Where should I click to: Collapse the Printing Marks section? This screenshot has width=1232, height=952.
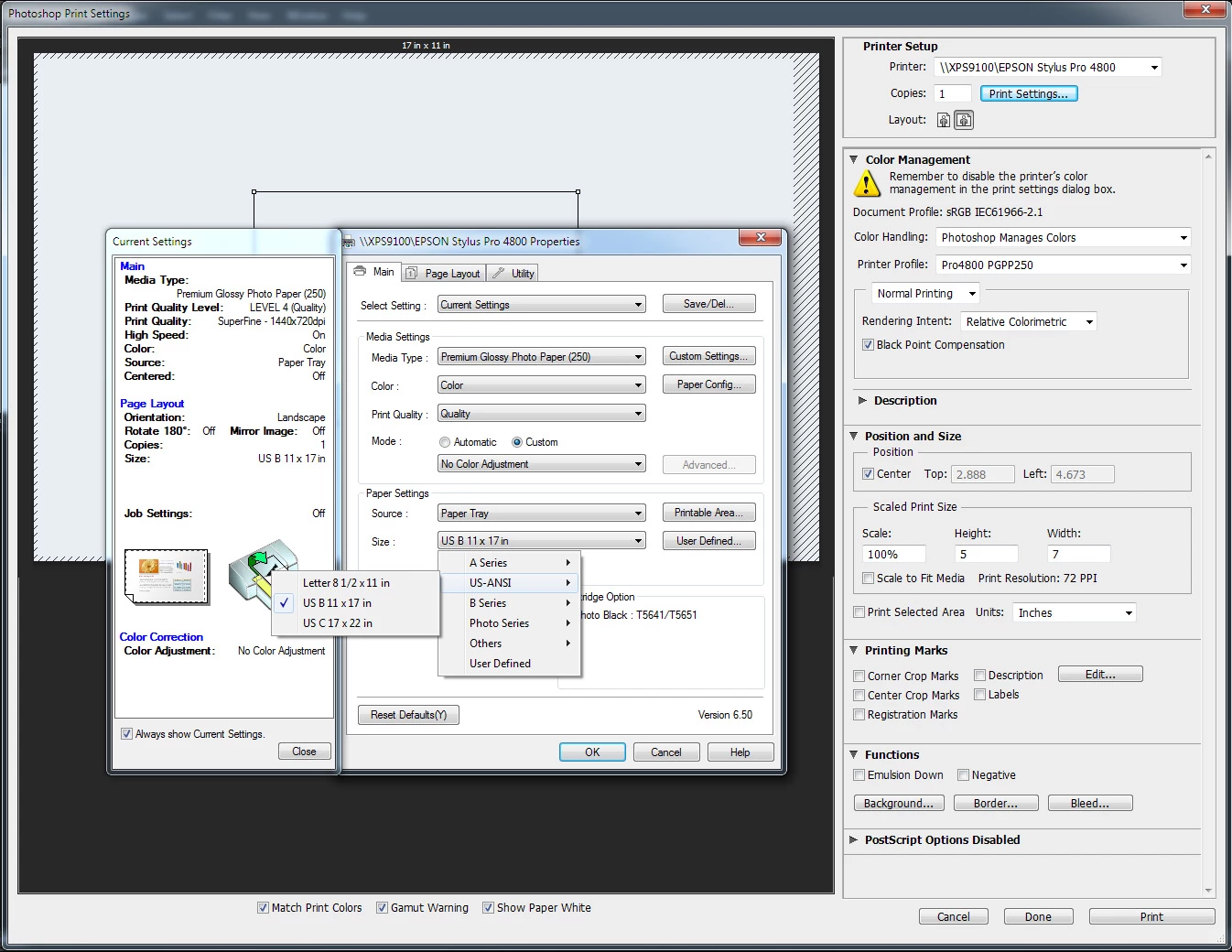(854, 651)
